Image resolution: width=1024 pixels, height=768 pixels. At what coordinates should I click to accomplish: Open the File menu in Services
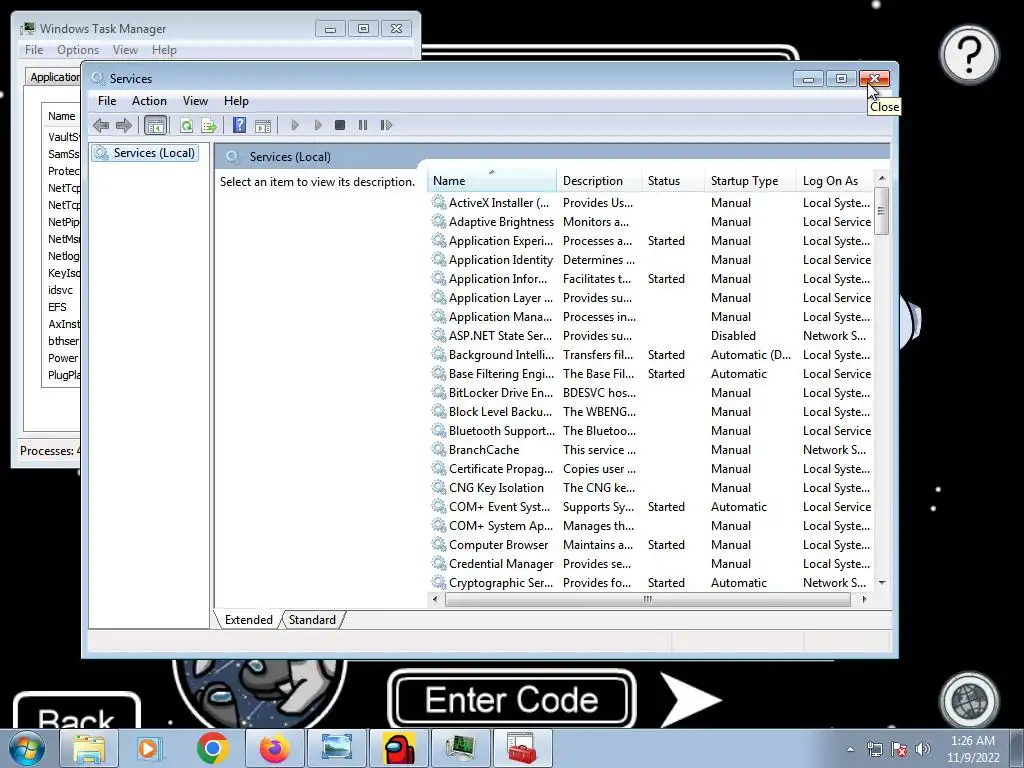(106, 101)
